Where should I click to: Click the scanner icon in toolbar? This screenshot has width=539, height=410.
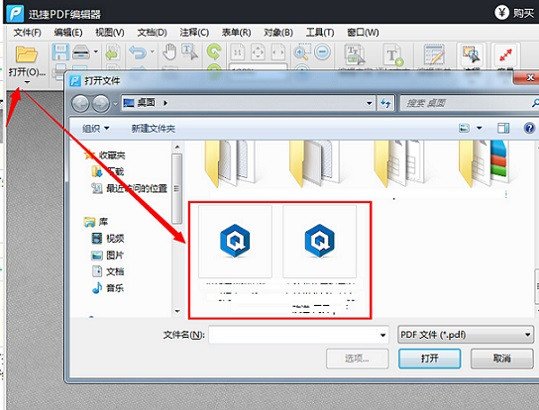pos(81,52)
